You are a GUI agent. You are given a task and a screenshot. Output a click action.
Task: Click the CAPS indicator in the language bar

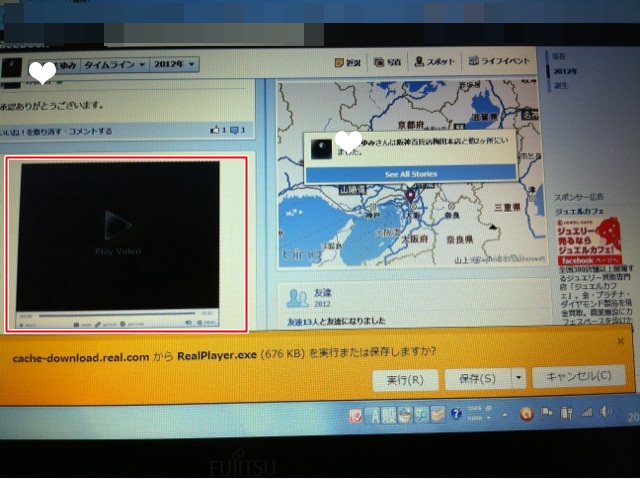(x=474, y=408)
